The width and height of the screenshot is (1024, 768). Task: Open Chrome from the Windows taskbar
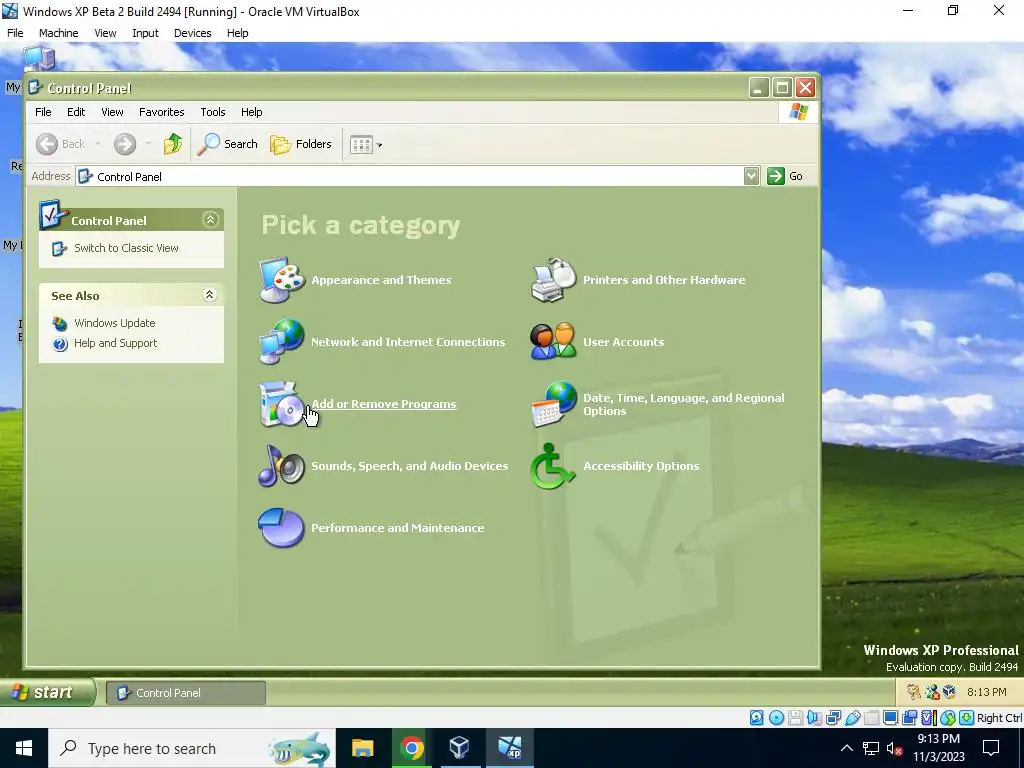(x=411, y=748)
